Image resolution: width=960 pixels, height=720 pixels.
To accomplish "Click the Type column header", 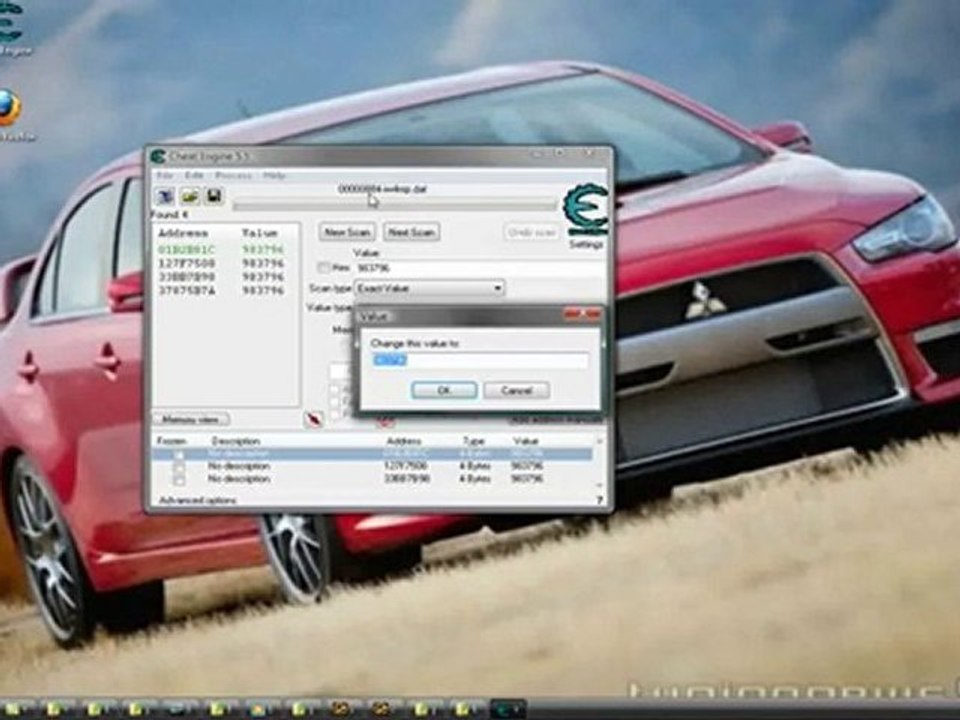I will (x=474, y=441).
